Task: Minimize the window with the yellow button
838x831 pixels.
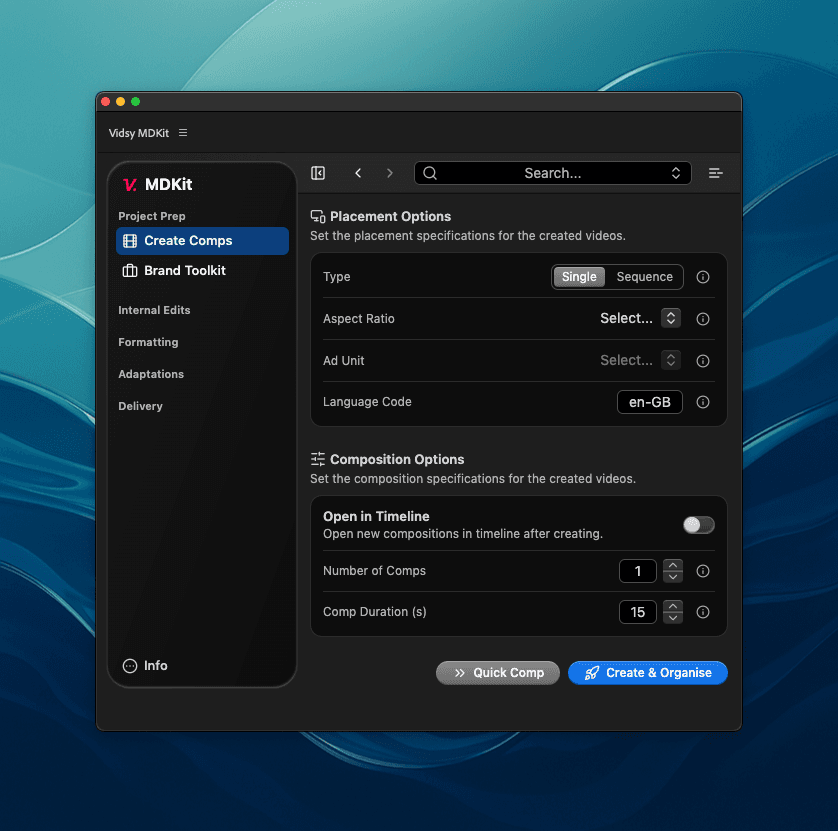Action: click(121, 102)
